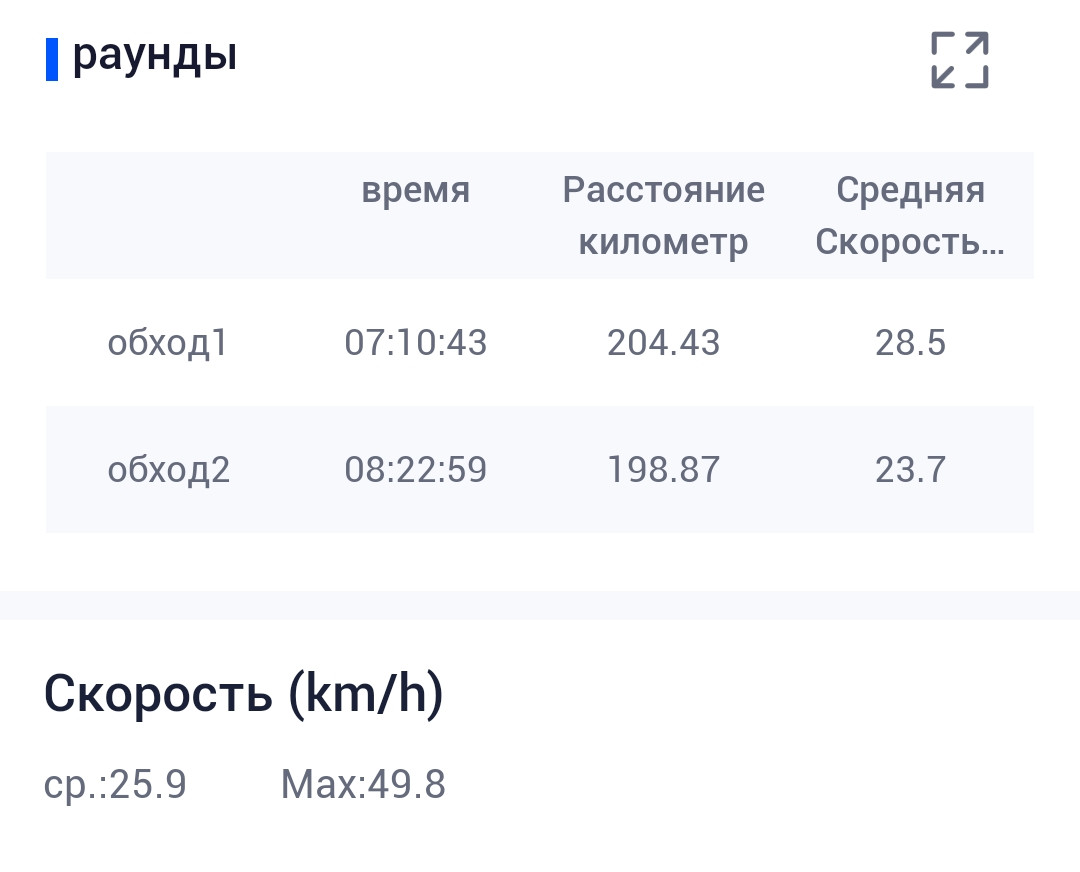This screenshot has width=1080, height=872.
Task: Select the Расстояние километр column header
Action: pos(663,216)
